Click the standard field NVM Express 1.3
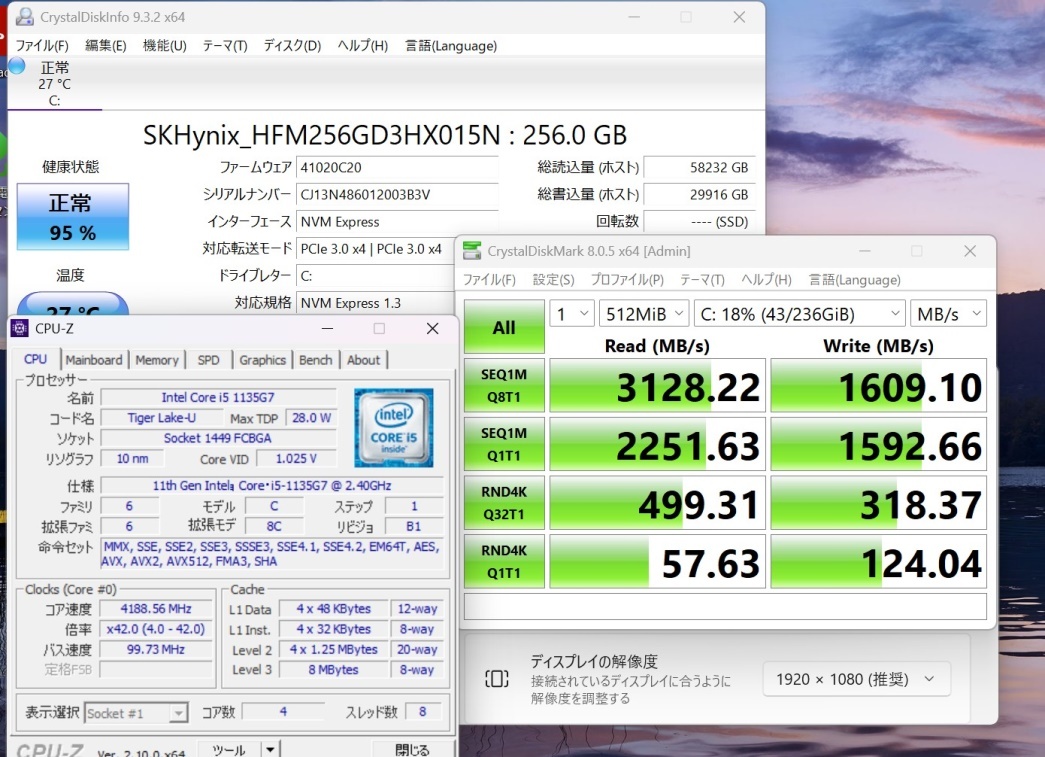This screenshot has width=1045, height=757. pyautogui.click(x=375, y=303)
